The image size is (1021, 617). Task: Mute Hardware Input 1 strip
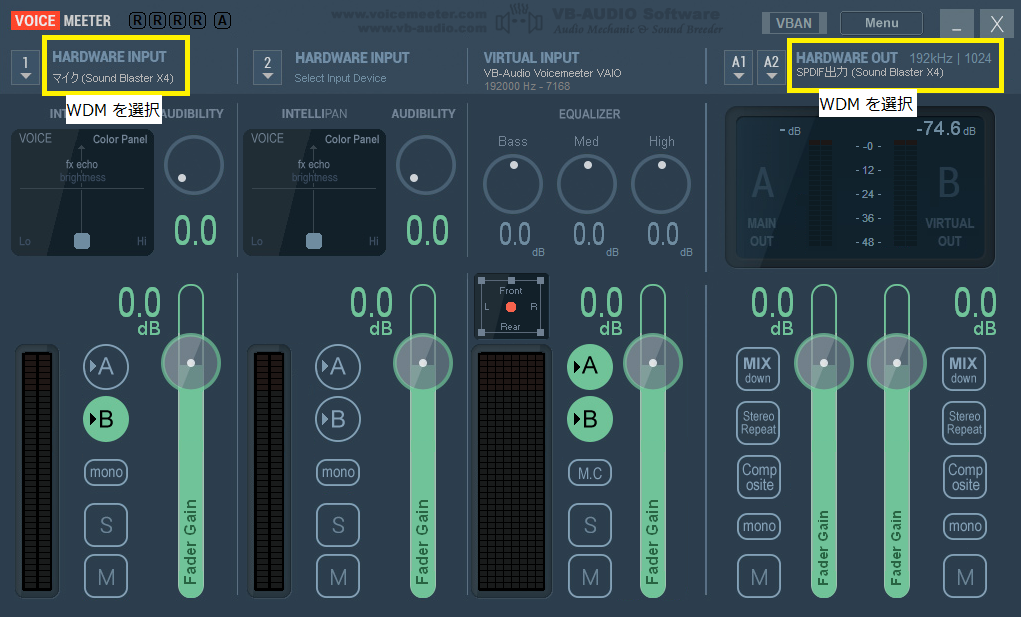[105, 576]
